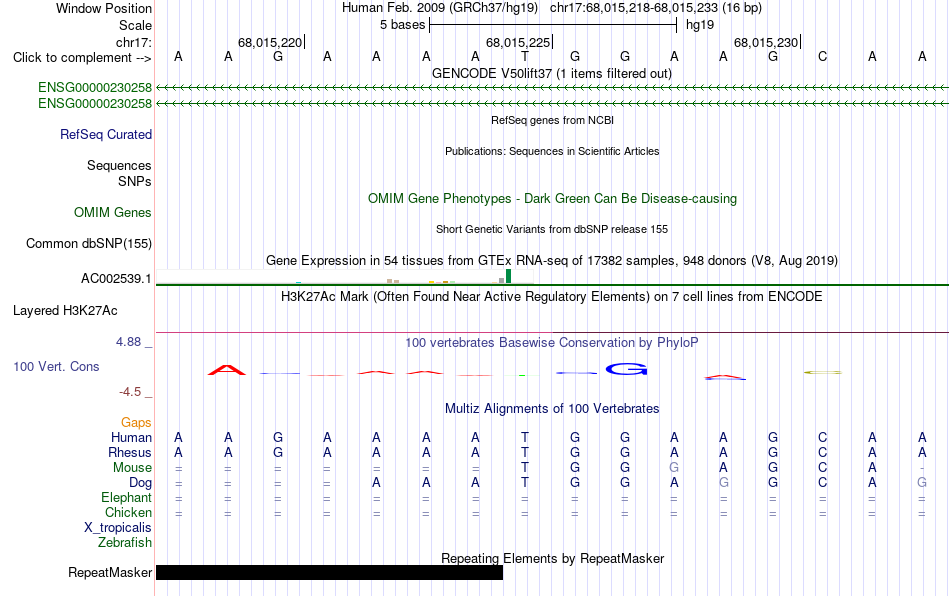
Task: Click the gray G base in the Mouse alignment row
Action: (x=674, y=468)
